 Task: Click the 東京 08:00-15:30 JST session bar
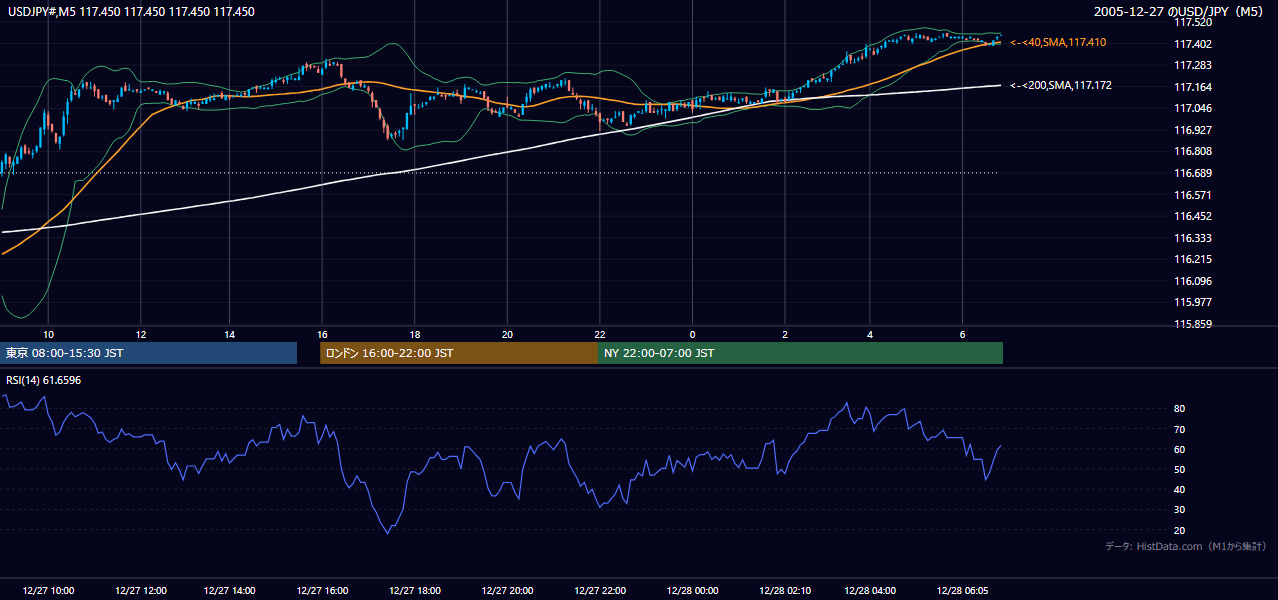[x=149, y=353]
